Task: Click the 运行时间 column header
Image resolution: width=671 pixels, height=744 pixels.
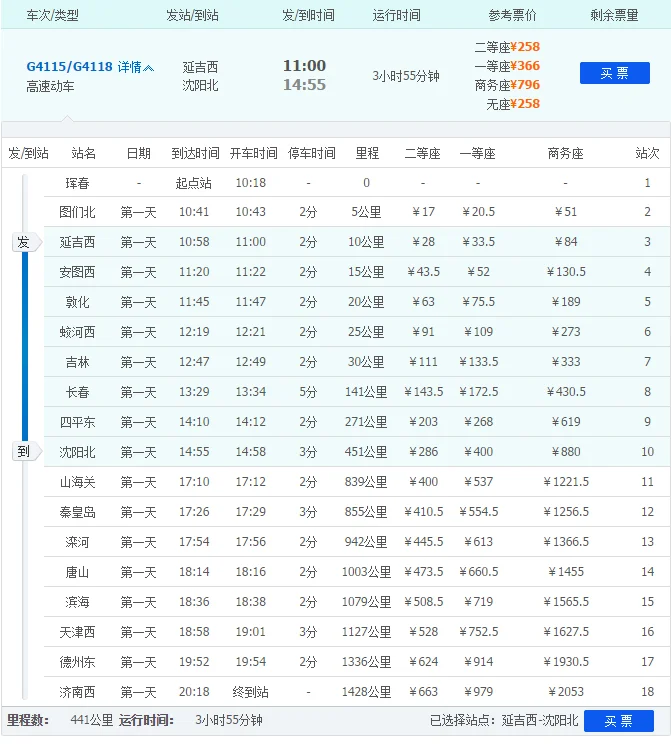Action: tap(396, 16)
